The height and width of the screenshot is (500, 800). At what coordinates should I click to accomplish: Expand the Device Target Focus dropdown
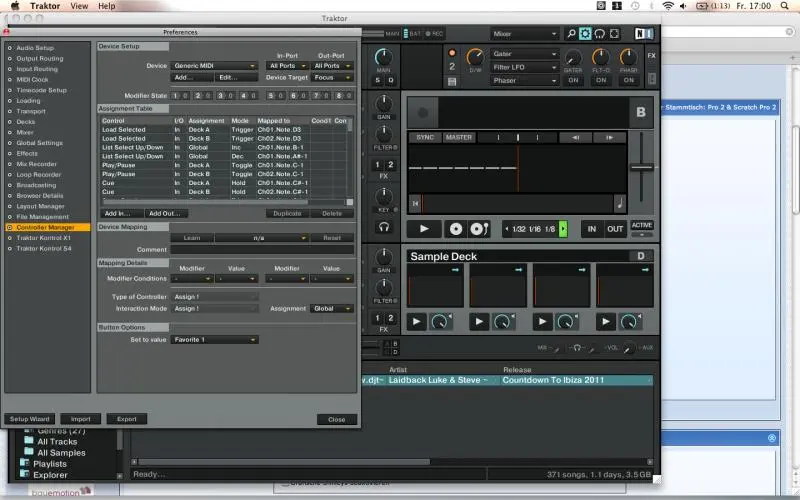332,77
